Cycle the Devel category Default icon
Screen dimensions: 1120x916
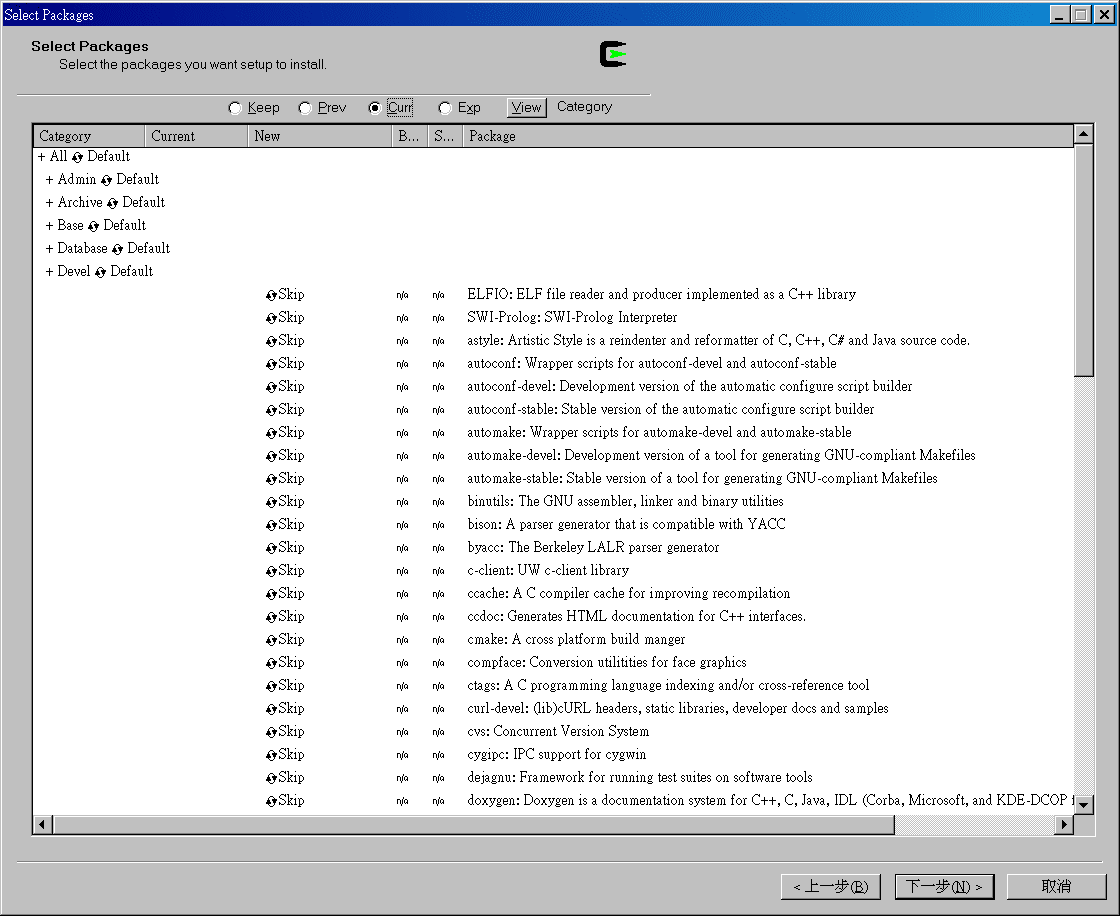tap(100, 272)
